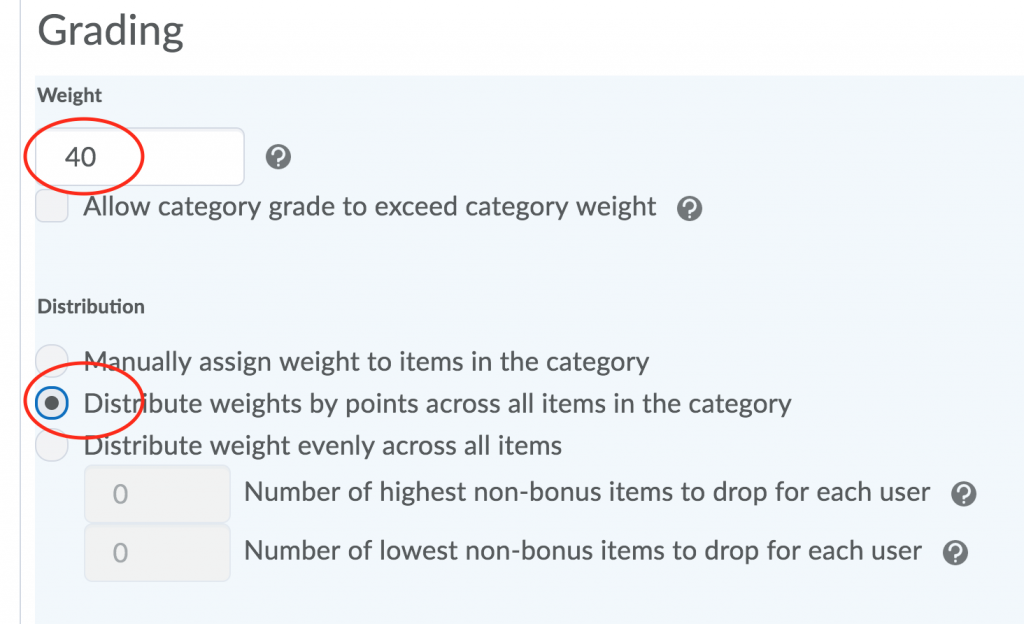Select manually assign weight to items

51,361
